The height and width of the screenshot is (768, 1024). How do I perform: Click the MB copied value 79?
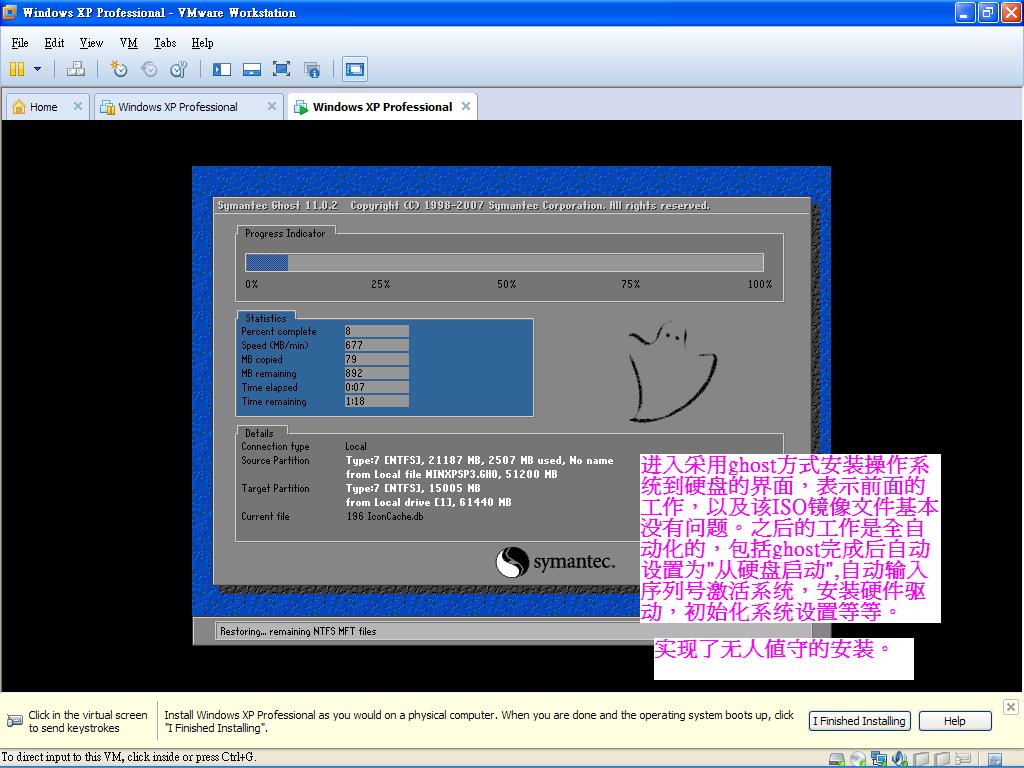pyautogui.click(x=376, y=359)
